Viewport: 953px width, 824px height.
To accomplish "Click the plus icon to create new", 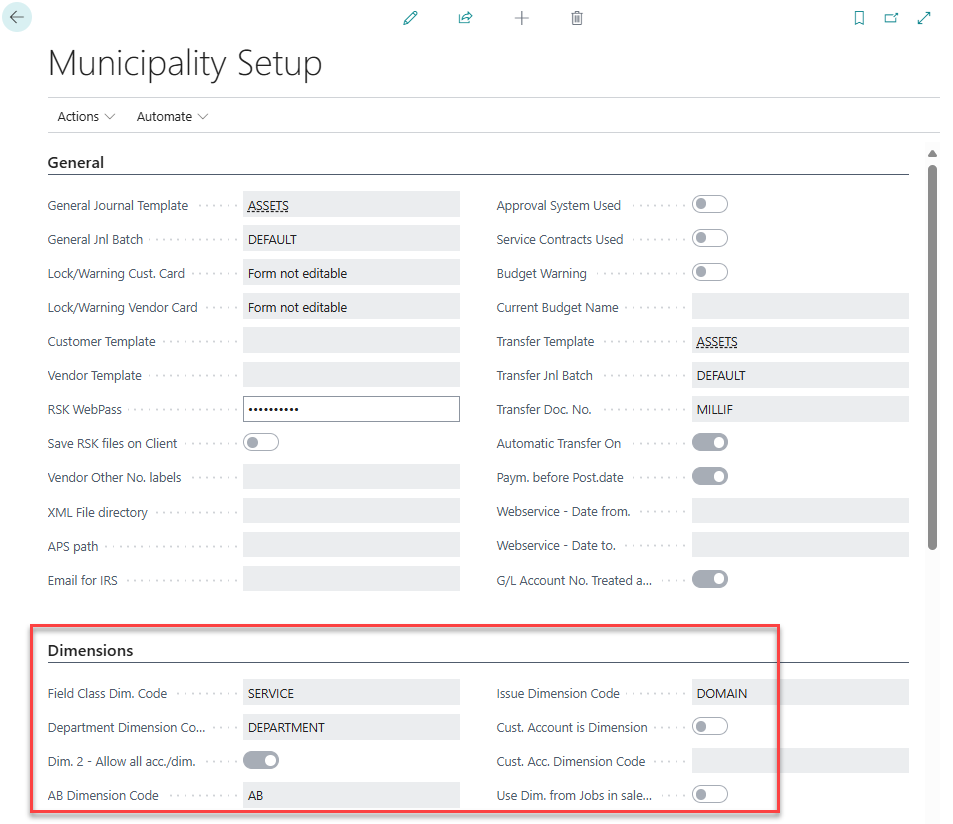I will pos(521,18).
